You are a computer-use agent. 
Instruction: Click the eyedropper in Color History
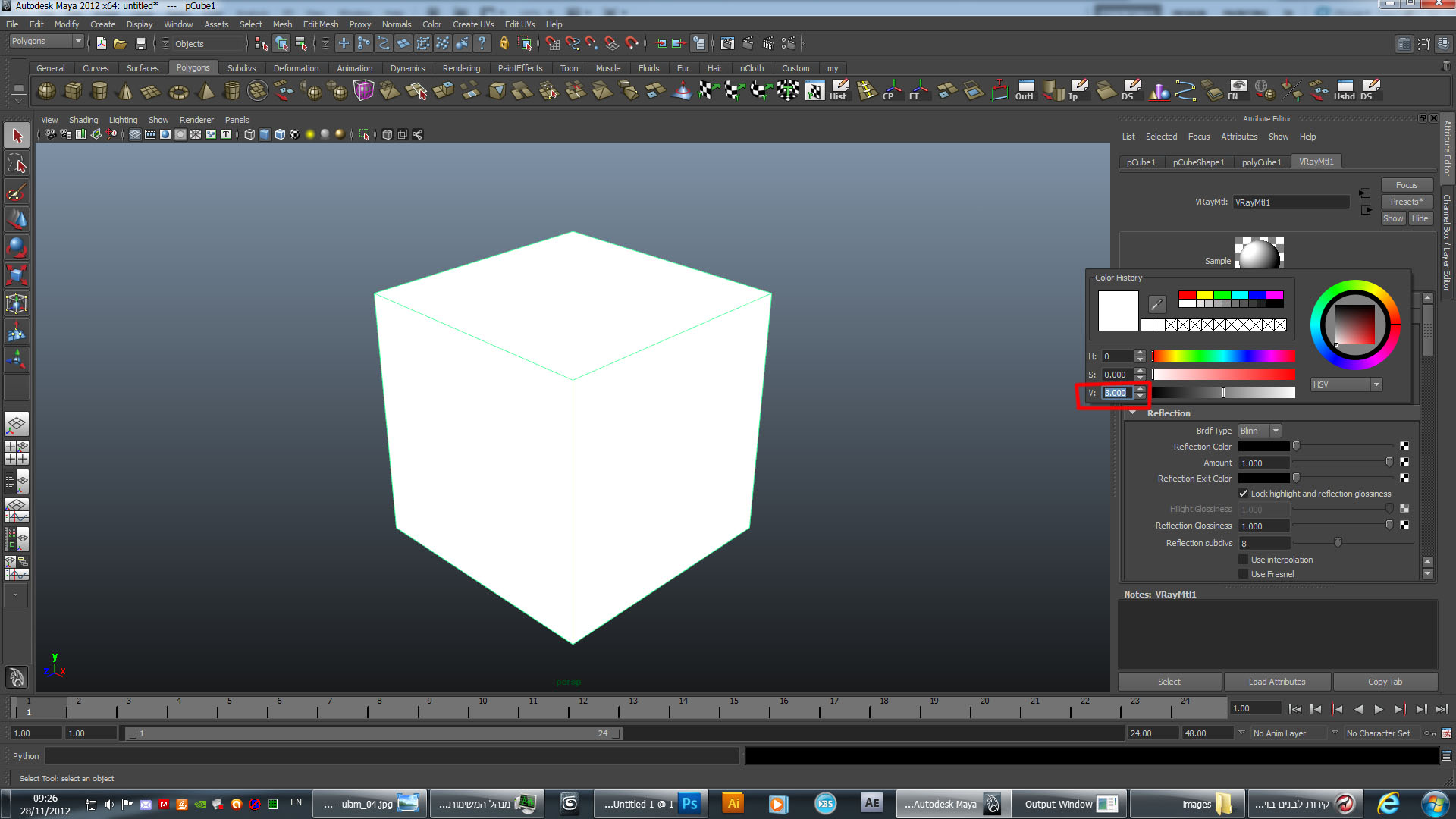tap(1156, 305)
